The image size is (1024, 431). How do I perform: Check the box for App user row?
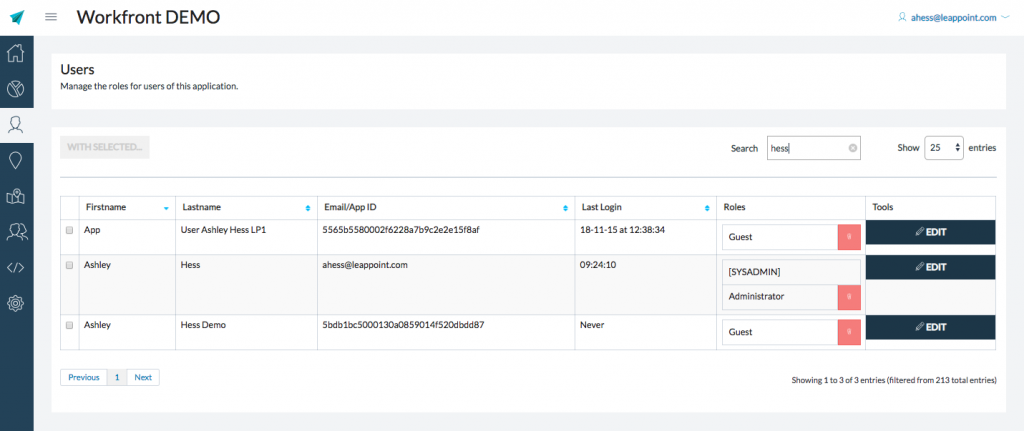[x=69, y=230]
